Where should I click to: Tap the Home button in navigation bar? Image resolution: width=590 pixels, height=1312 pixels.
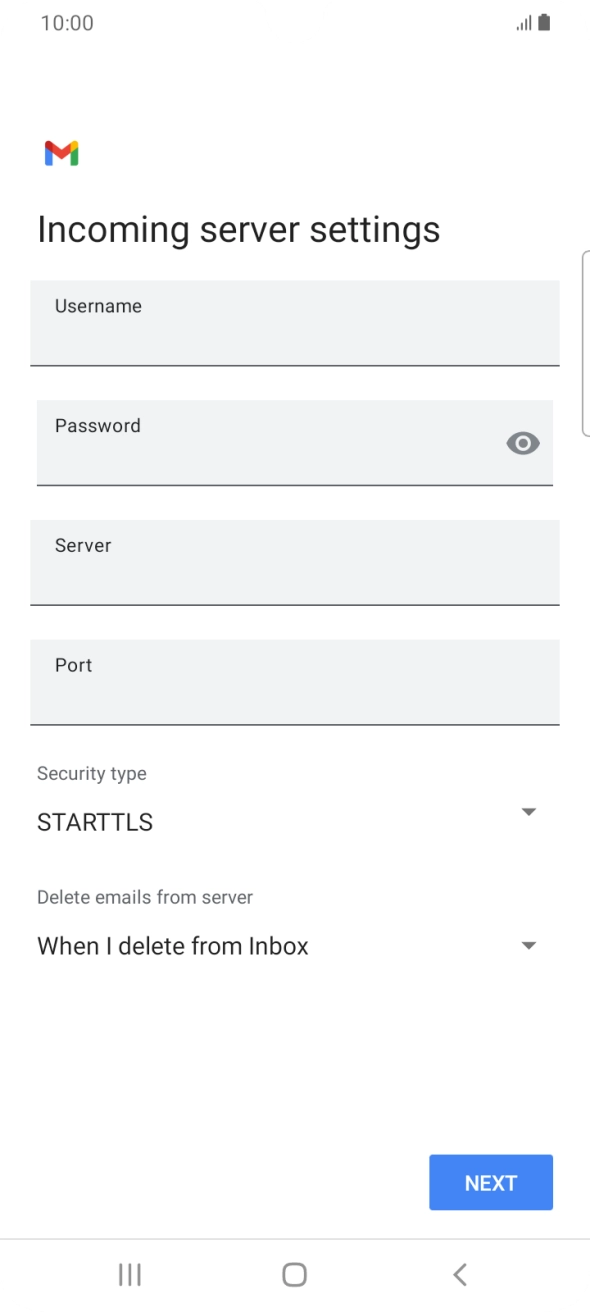[x=294, y=1274]
